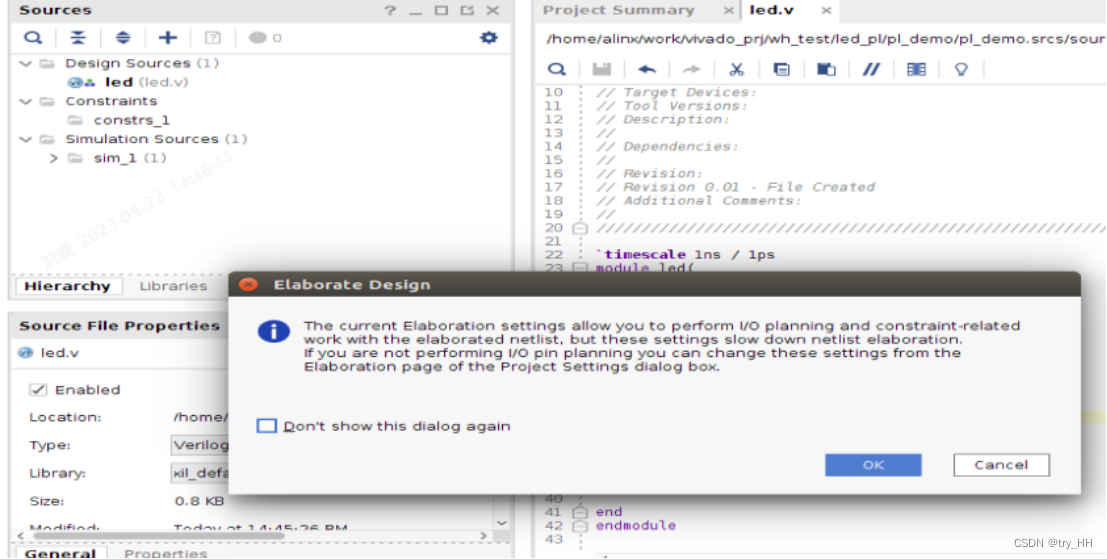Switch to Properties tab at bottom
This screenshot has width=1107, height=559.
(x=165, y=553)
